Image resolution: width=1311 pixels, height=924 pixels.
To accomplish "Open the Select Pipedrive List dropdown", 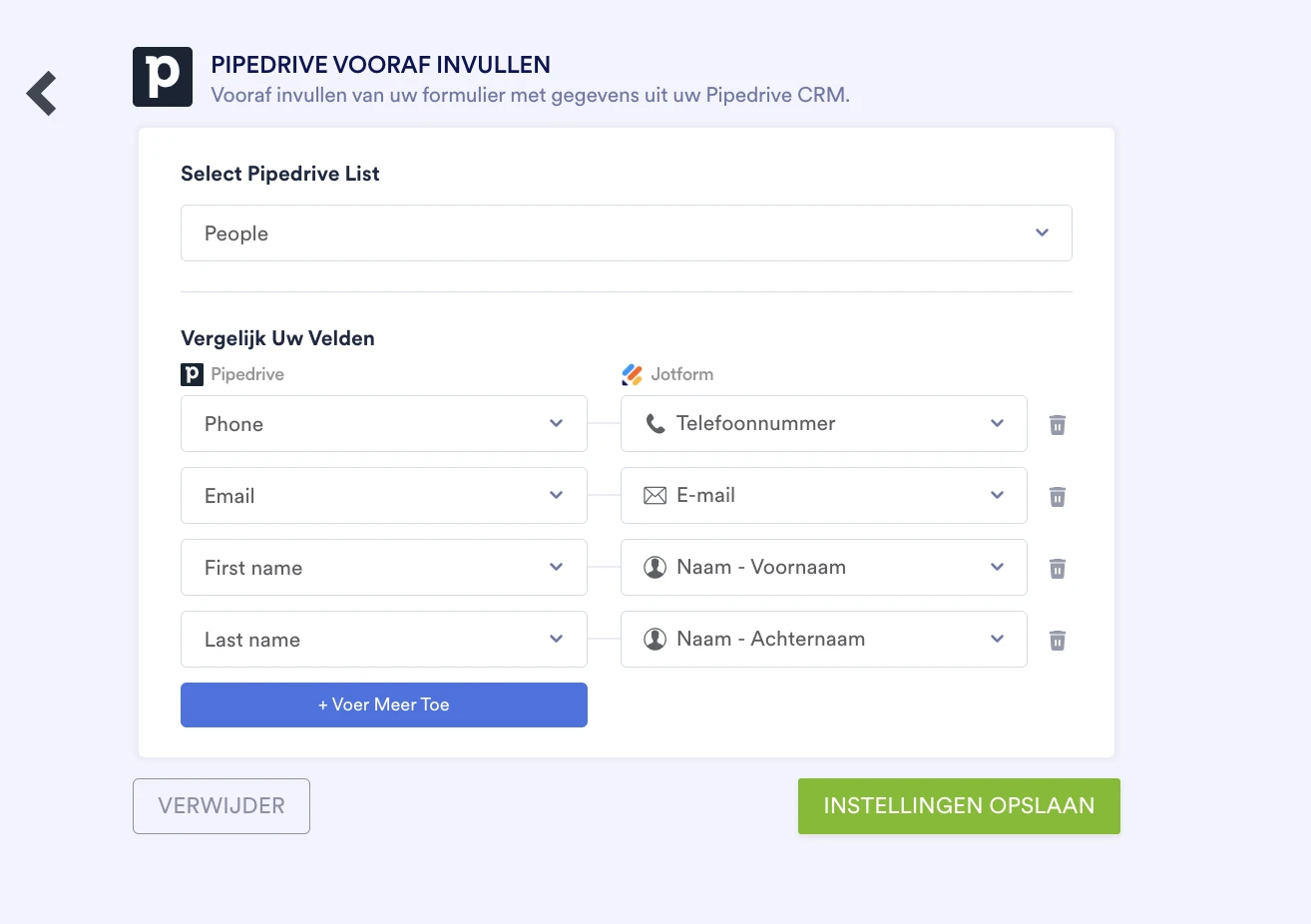I will (x=1042, y=232).
